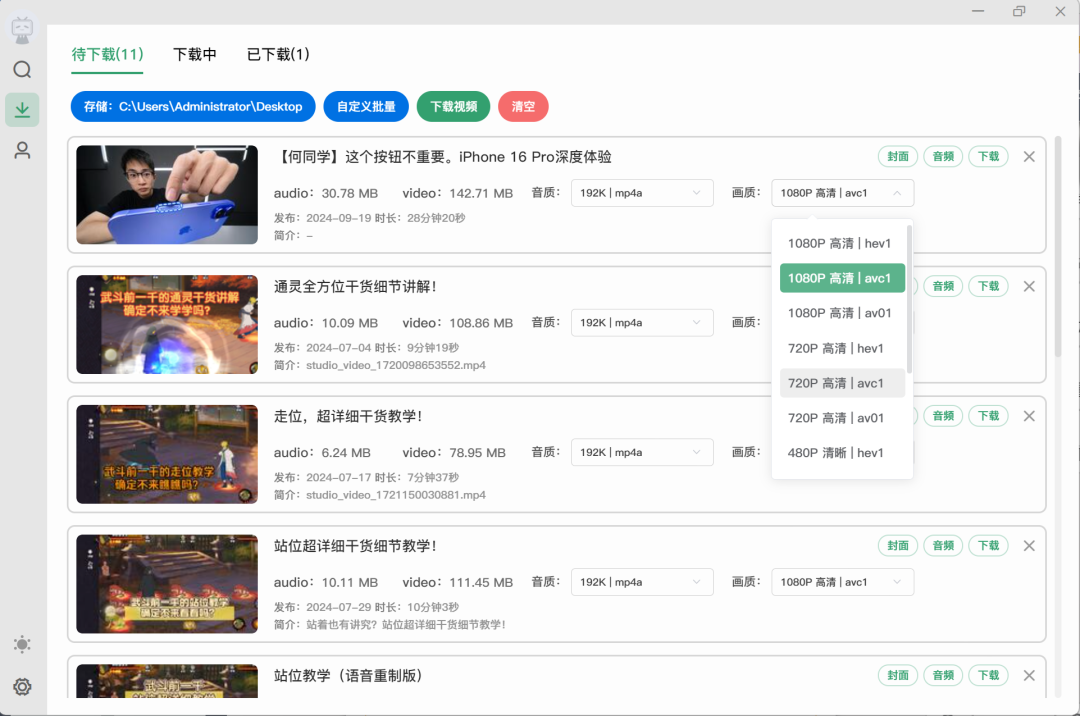This screenshot has width=1080, height=716.
Task: Remove the 站位教学（语音重制版） item
Action: 1029,675
